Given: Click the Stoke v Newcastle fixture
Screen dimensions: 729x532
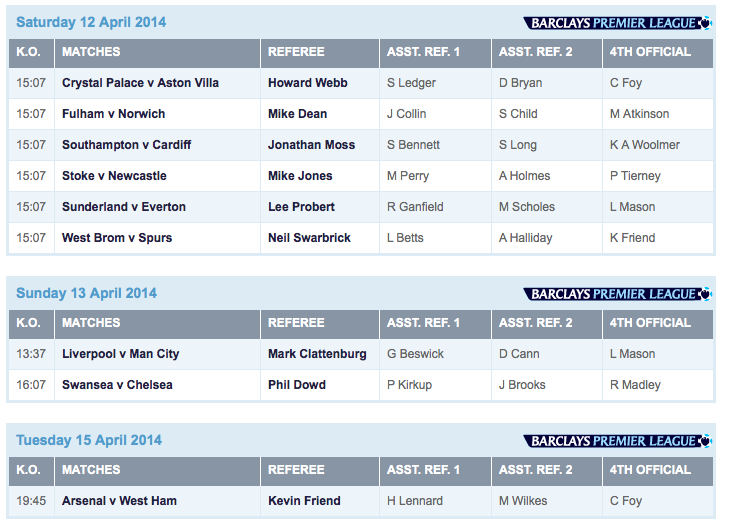Looking at the screenshot, I should (x=114, y=176).
